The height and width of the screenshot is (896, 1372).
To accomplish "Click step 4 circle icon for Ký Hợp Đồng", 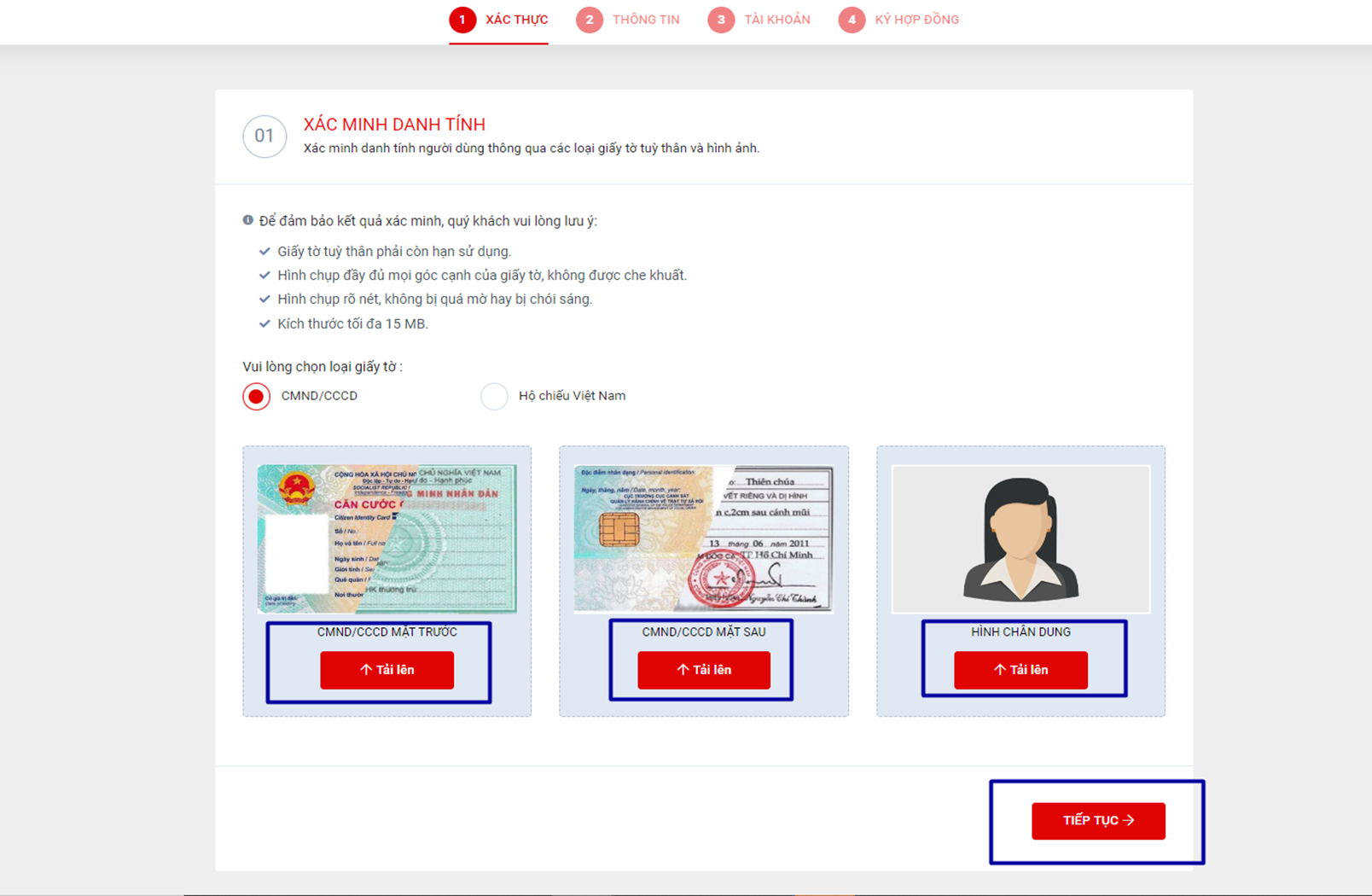I will tap(852, 20).
